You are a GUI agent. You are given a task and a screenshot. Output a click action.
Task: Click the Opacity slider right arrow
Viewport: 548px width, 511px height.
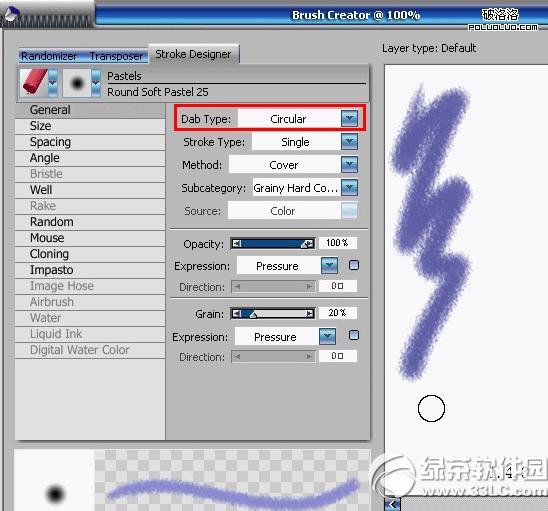[310, 244]
